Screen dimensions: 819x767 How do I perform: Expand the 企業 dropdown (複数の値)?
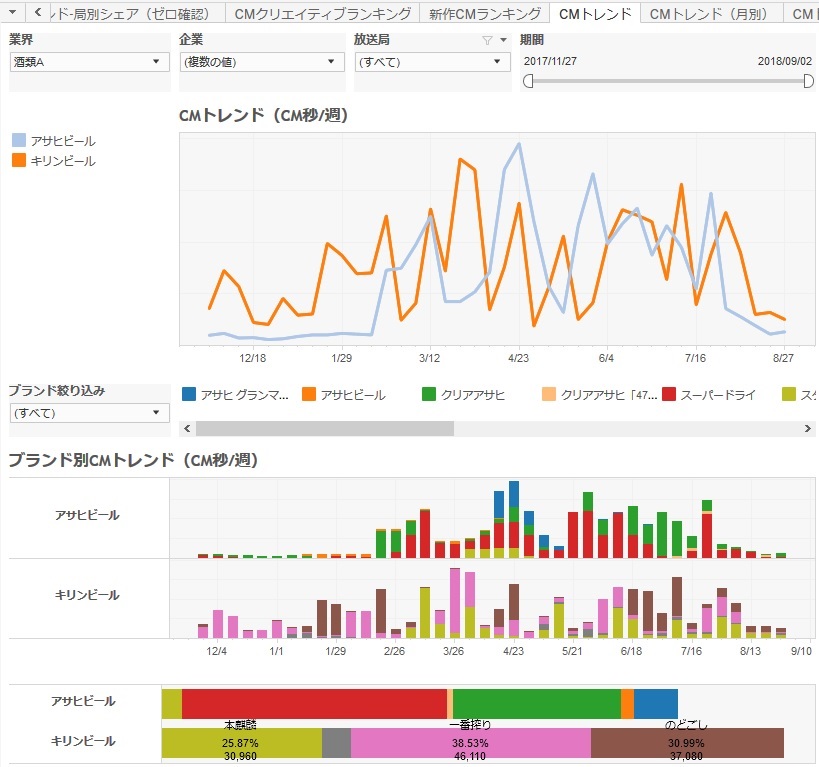click(262, 62)
